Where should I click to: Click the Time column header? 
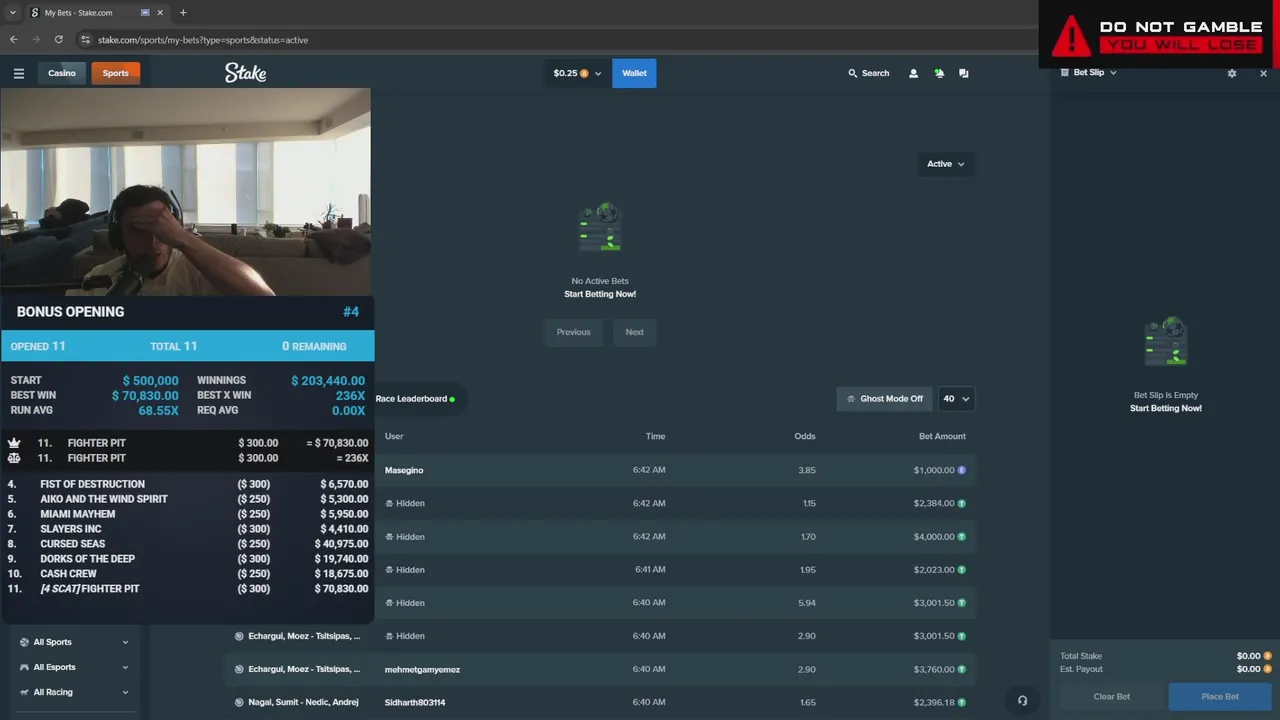[x=655, y=436]
